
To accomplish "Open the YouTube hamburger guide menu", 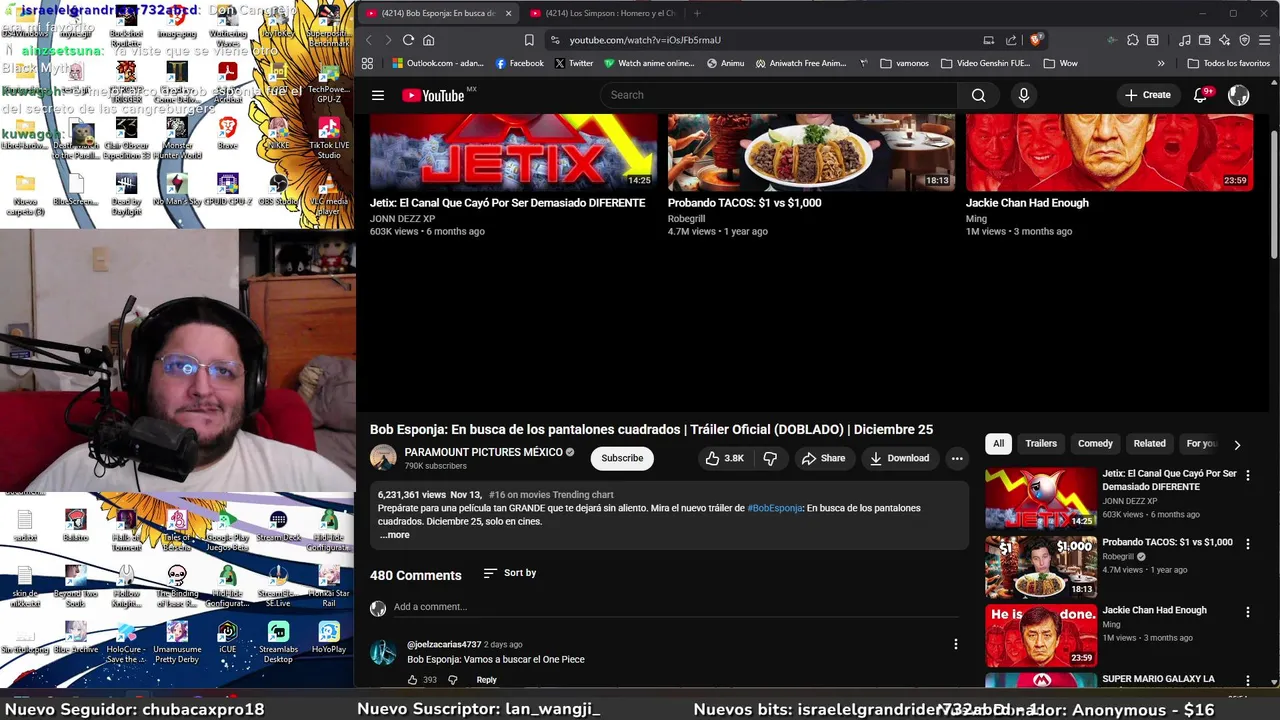I will pos(378,95).
